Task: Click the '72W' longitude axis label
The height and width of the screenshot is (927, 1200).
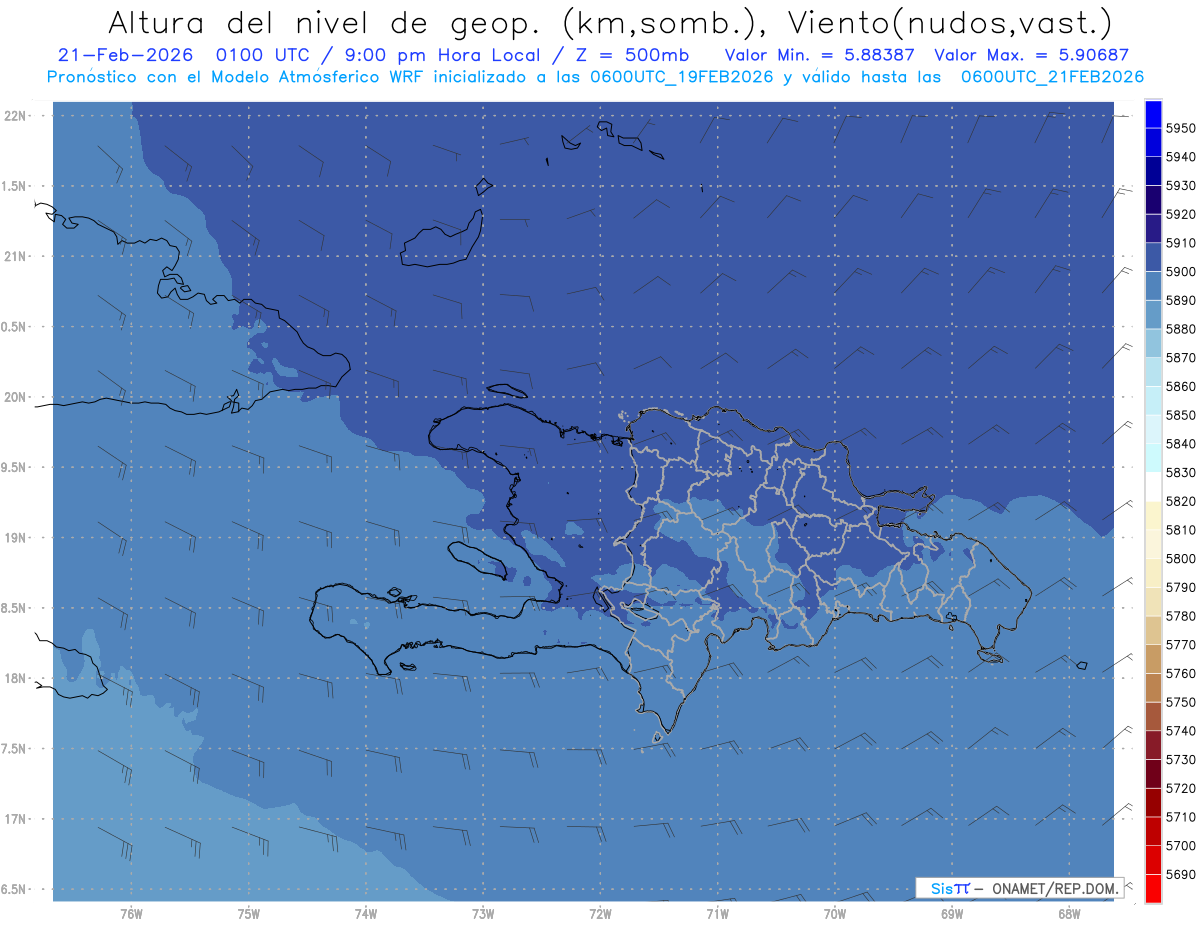Action: point(600,913)
